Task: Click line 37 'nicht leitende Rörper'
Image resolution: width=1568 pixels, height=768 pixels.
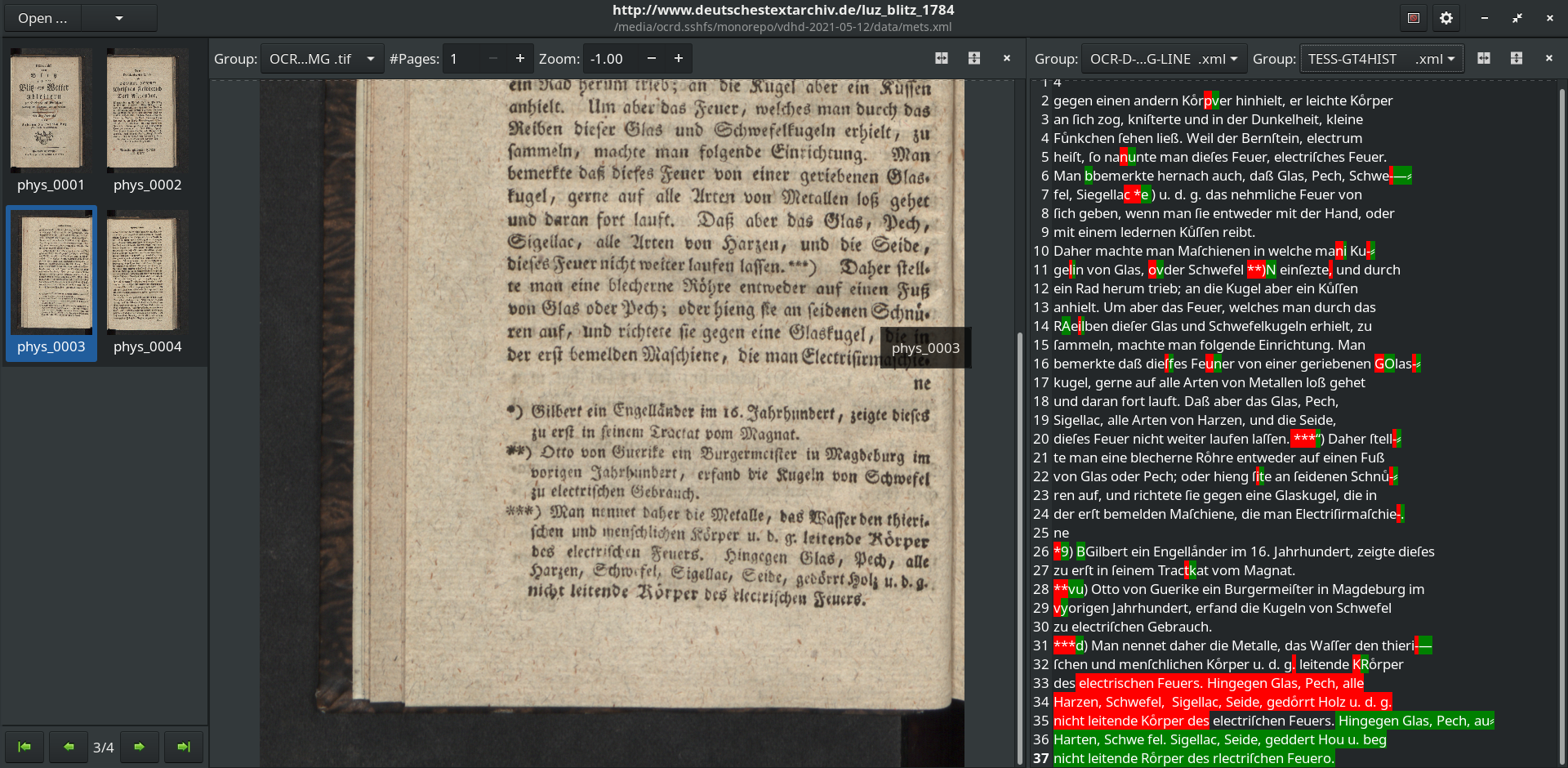Action: pos(1193,758)
